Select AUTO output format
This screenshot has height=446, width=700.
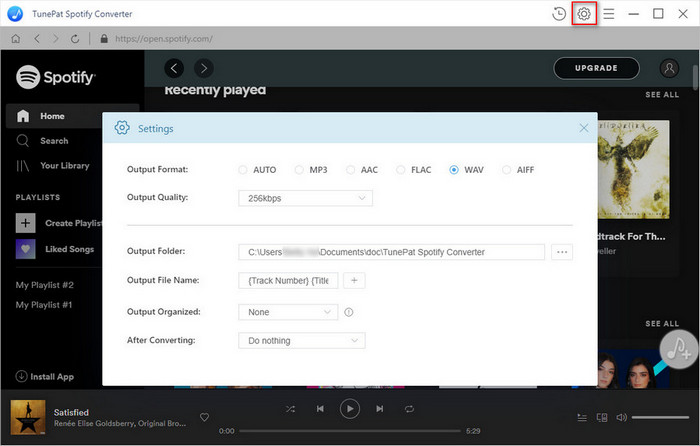242,170
